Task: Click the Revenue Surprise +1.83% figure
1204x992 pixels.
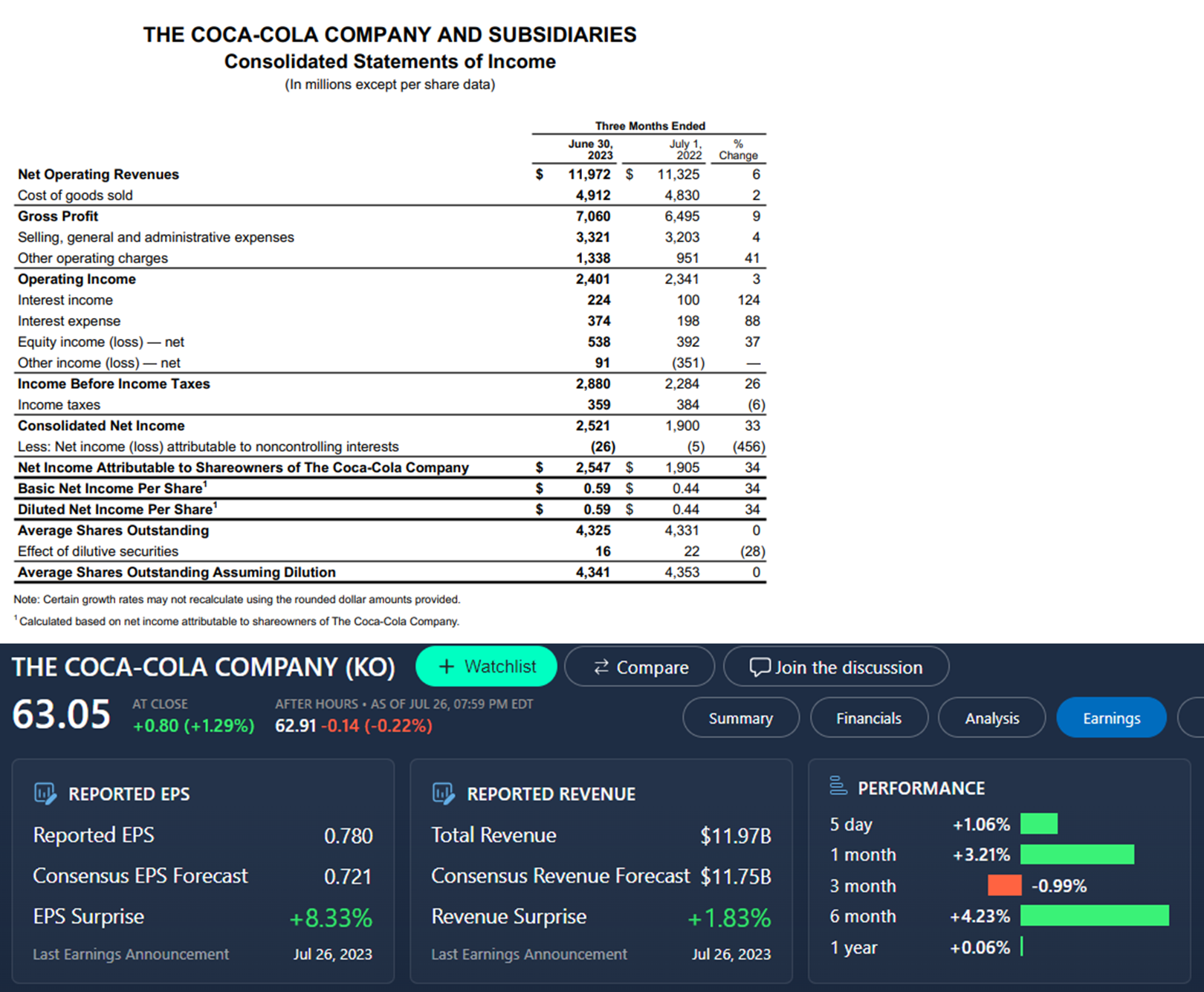Action: 729,918
